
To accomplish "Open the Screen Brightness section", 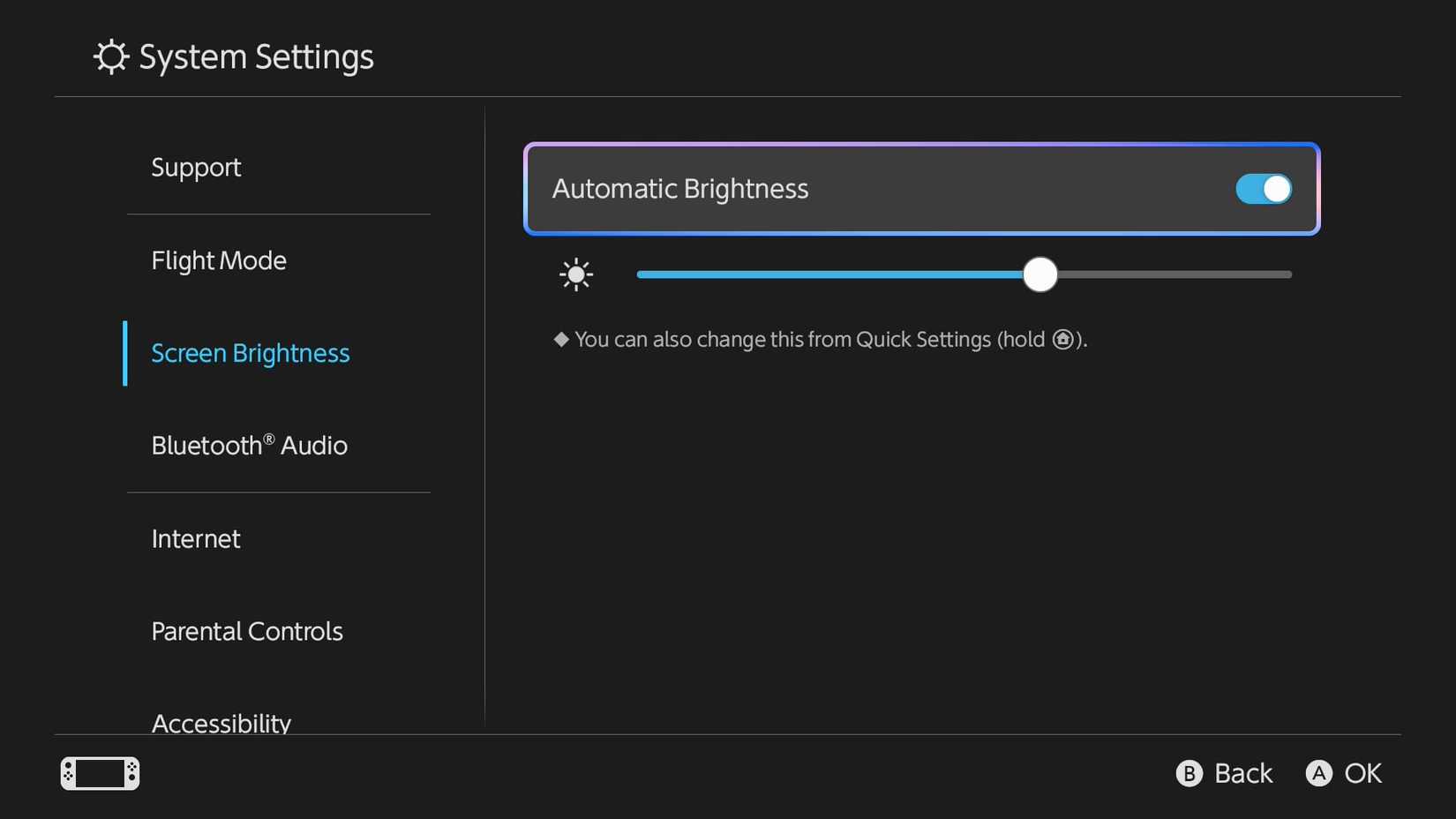I will coord(250,353).
